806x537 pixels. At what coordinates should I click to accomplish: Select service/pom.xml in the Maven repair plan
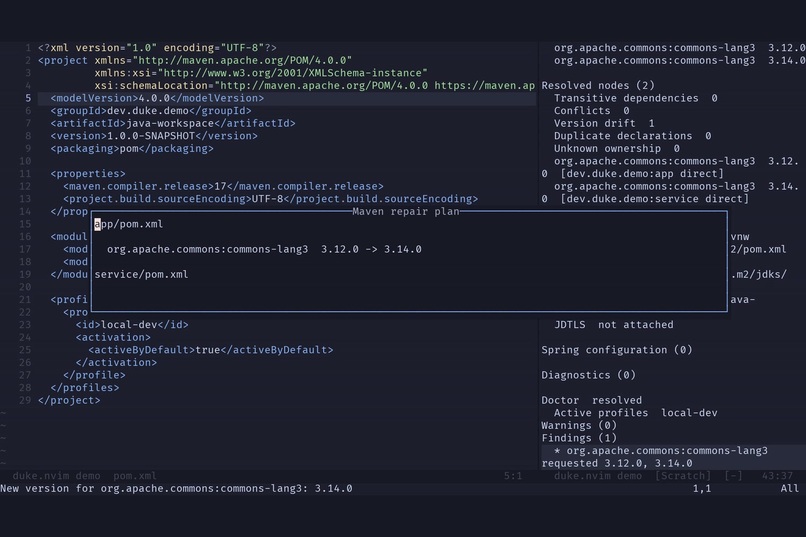[x=141, y=274]
